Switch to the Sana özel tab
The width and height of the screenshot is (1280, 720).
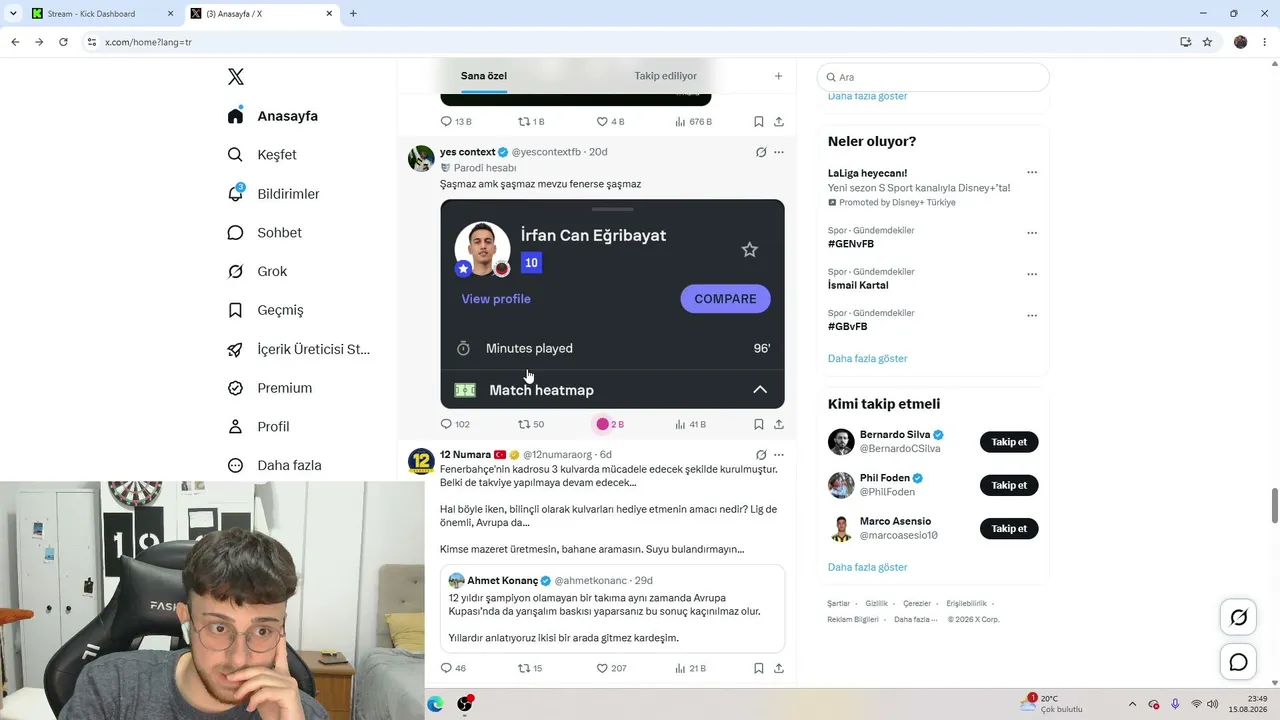tap(484, 76)
